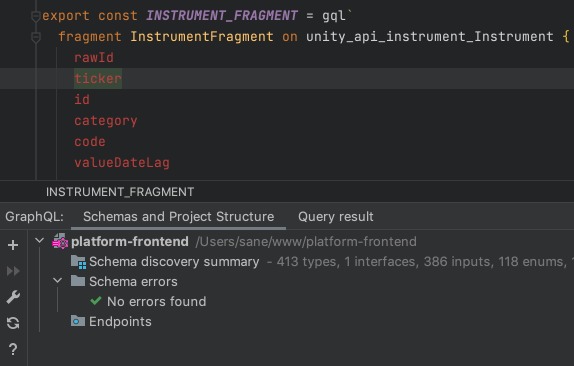Click the rawId field in the fragment
The width and height of the screenshot is (574, 366).
coord(94,57)
